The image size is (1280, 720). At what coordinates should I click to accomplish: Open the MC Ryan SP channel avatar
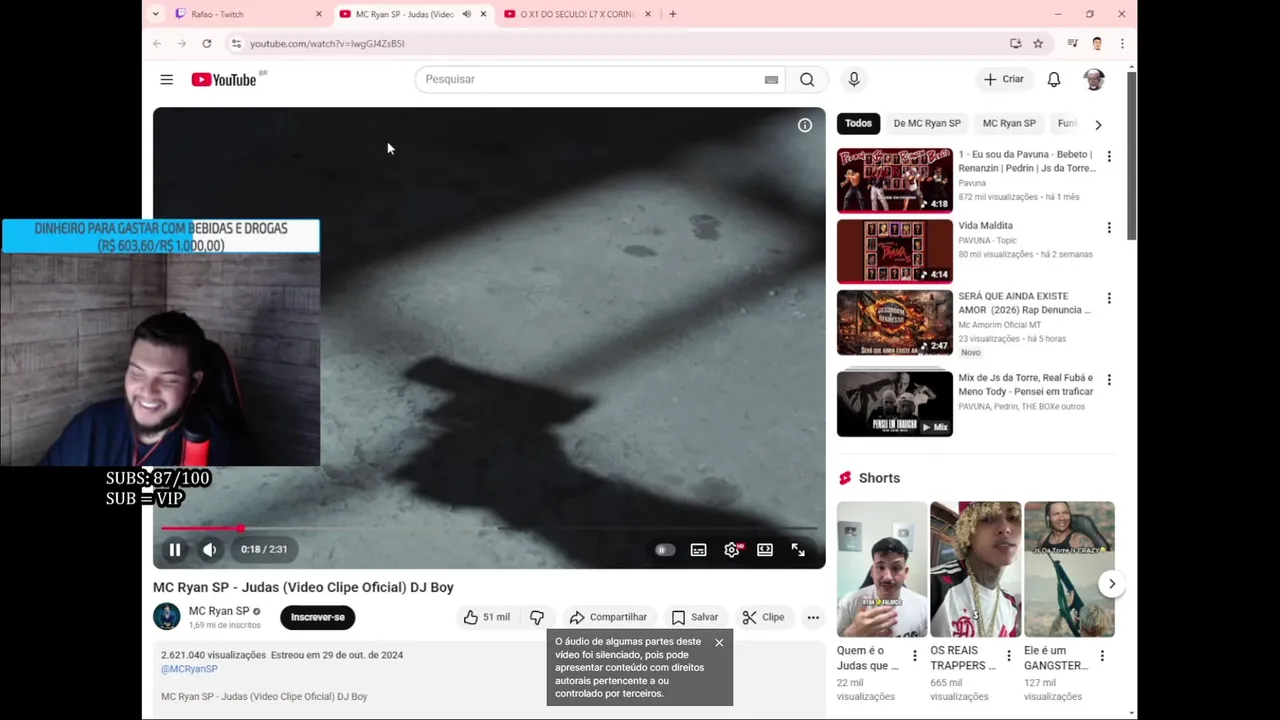pos(167,617)
